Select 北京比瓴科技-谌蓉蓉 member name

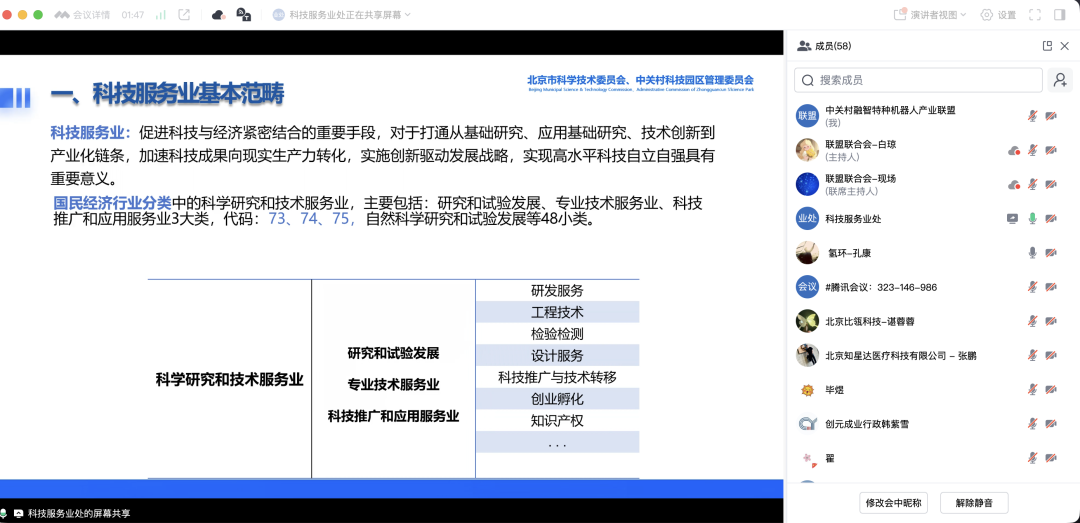pyautogui.click(x=870, y=321)
